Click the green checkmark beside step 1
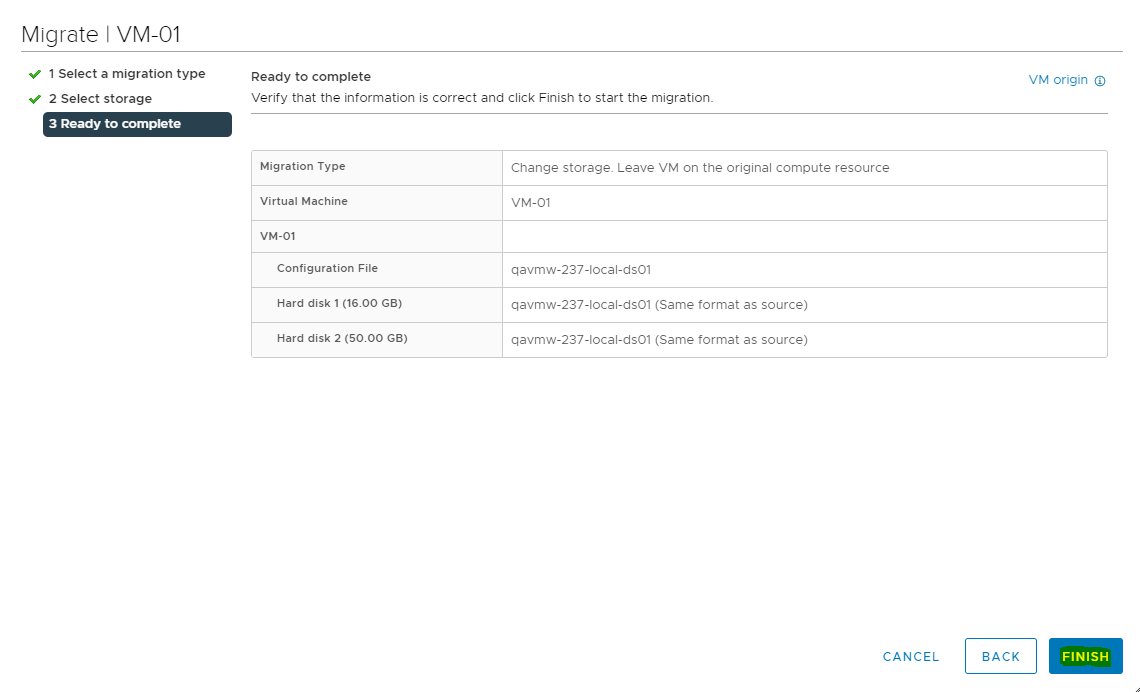Image resolution: width=1140 pixels, height=692 pixels. 35,74
